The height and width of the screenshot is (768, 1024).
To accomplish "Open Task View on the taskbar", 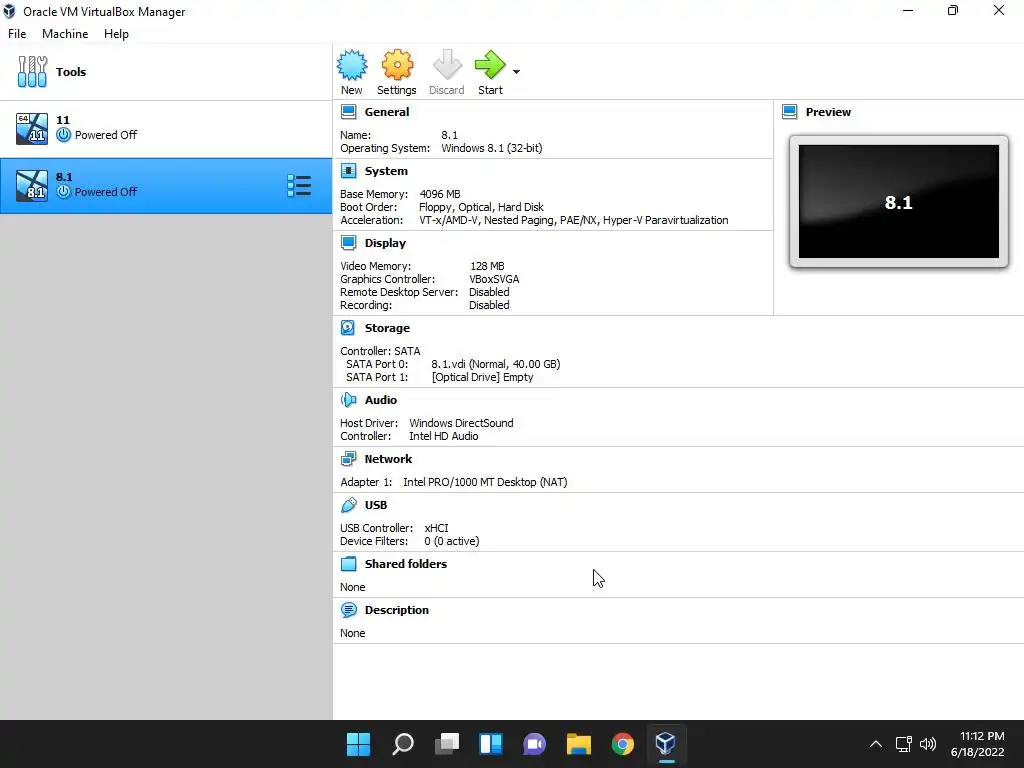I will click(x=447, y=744).
